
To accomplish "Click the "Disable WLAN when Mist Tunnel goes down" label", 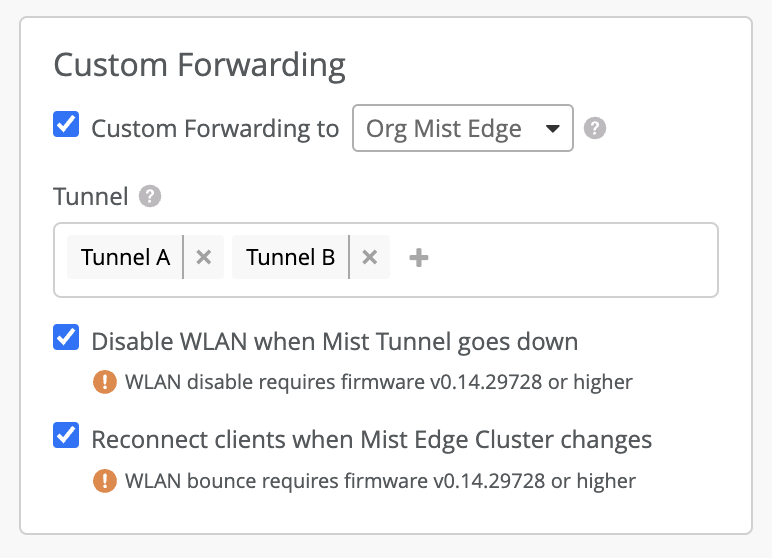I will [x=334, y=342].
